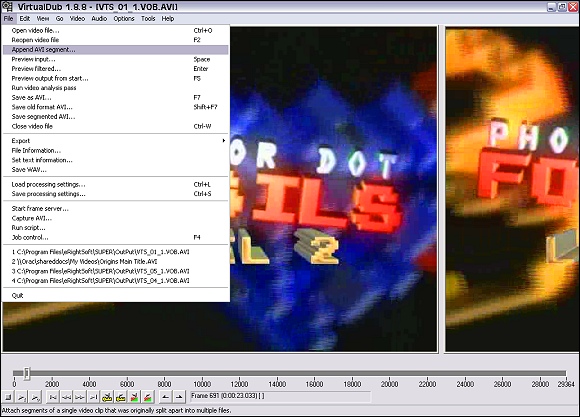Open the Video menu

tap(77, 19)
